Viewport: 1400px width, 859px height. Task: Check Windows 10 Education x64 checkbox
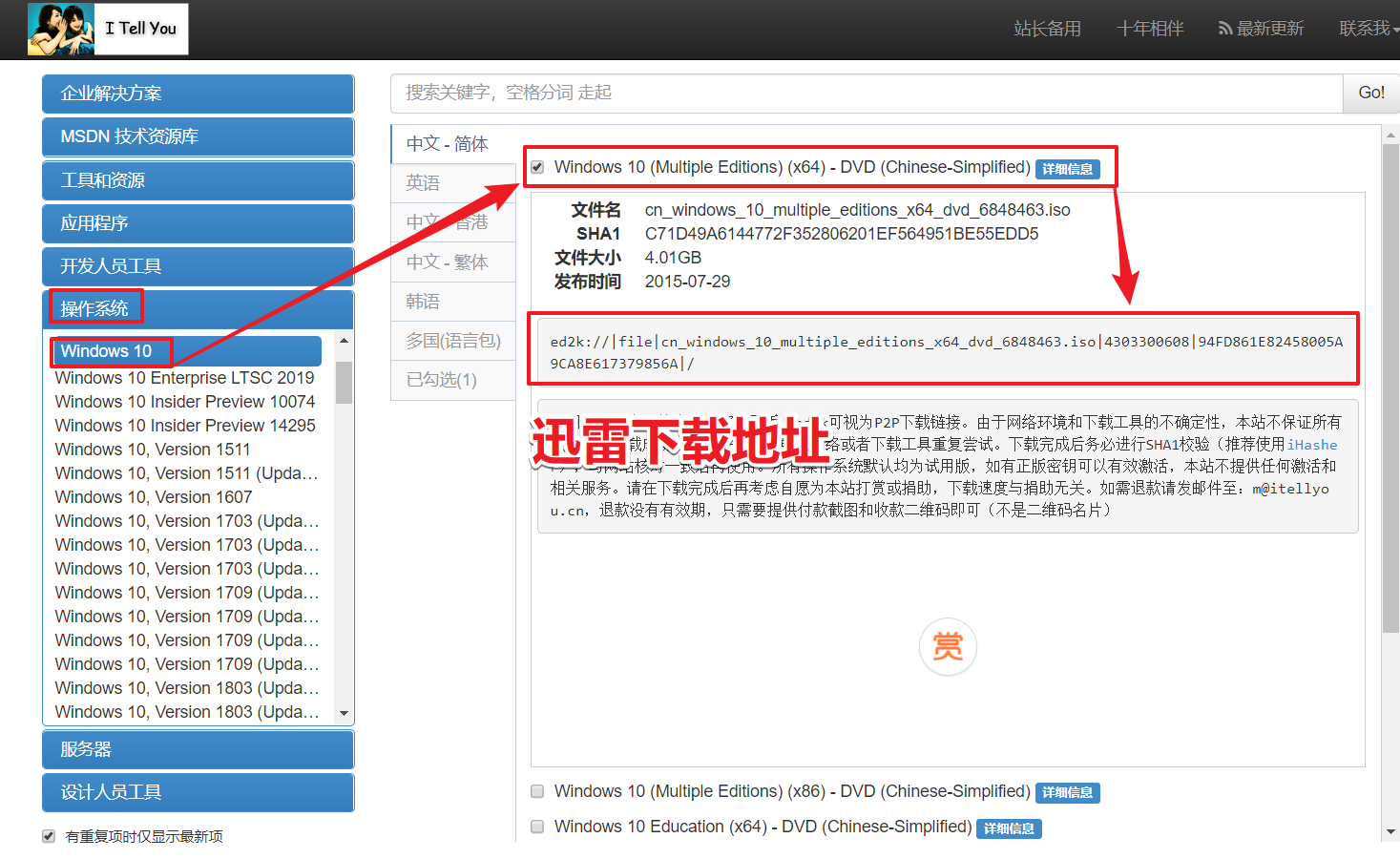pyautogui.click(x=537, y=827)
